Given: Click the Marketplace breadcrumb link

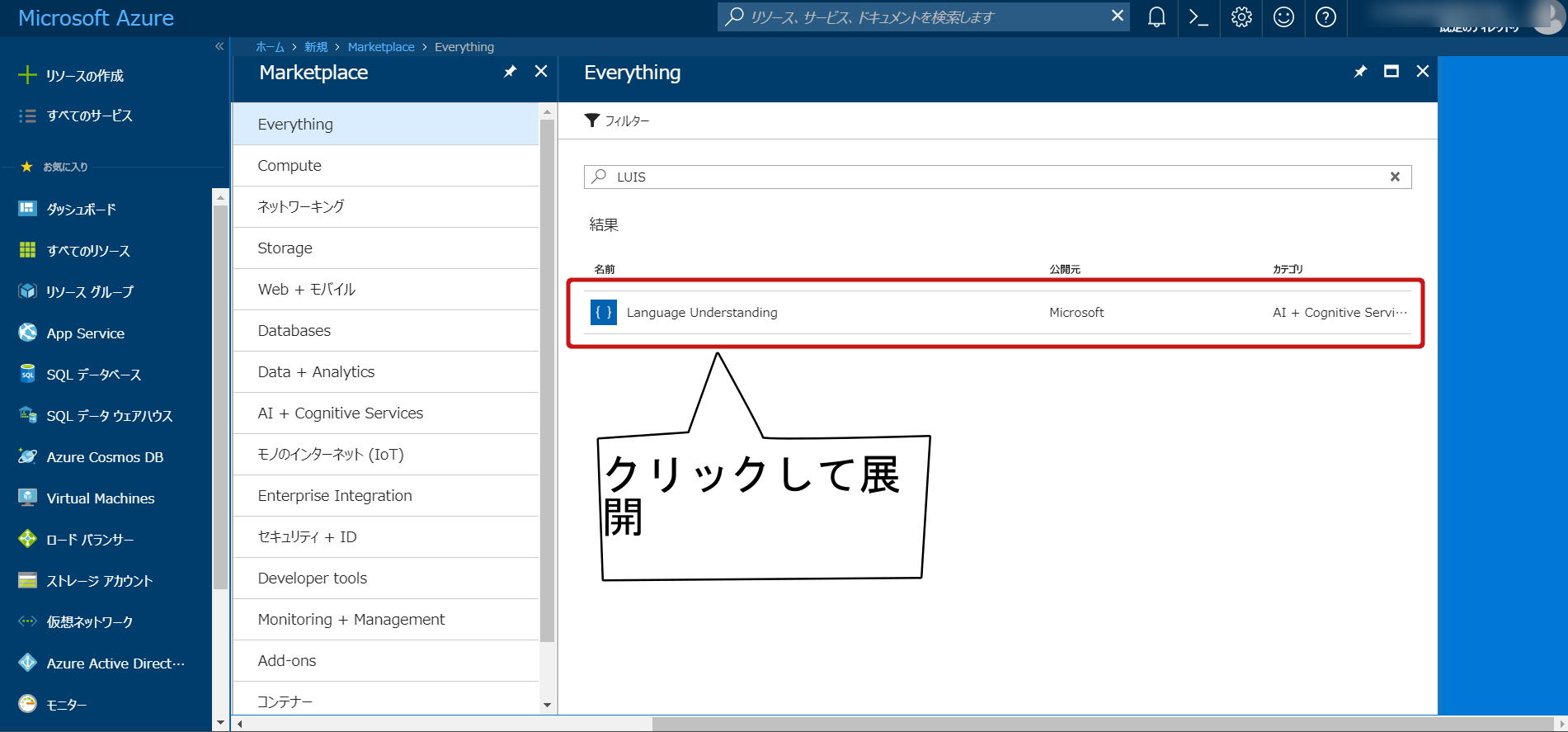Looking at the screenshot, I should pyautogui.click(x=381, y=47).
